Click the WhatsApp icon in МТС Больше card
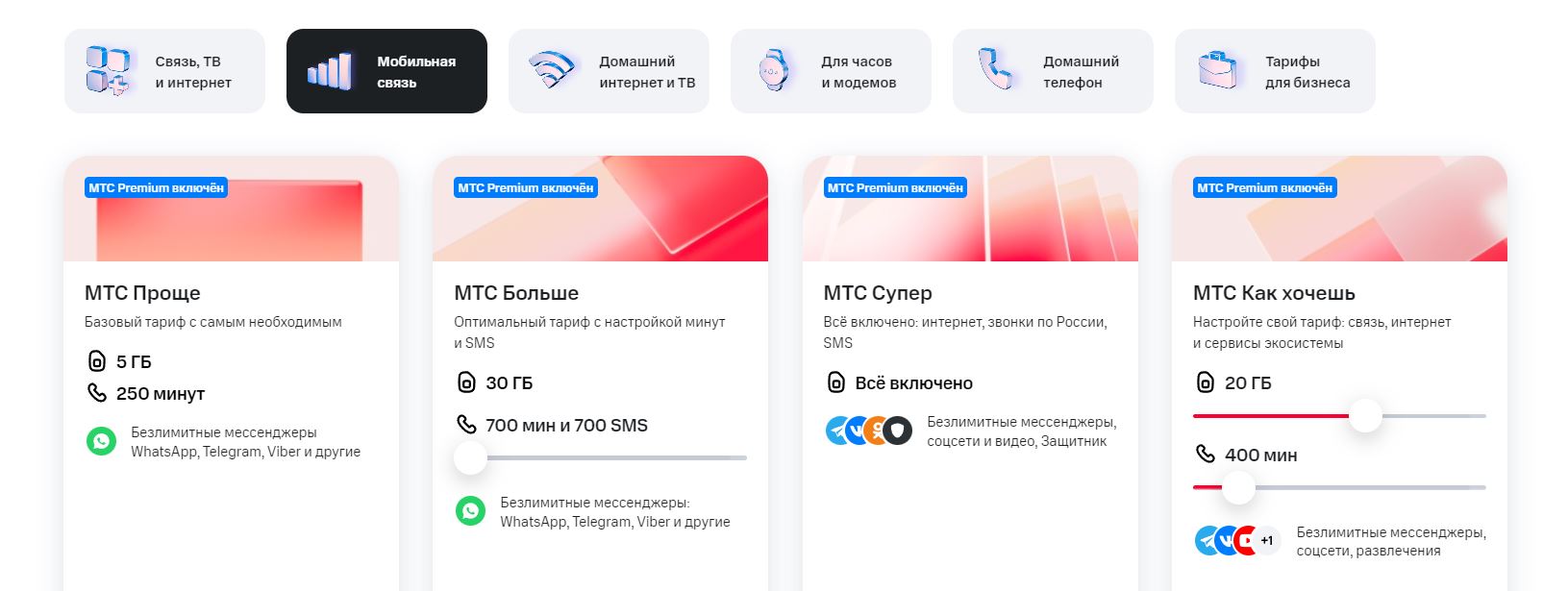The height and width of the screenshot is (591, 1568). pos(470,511)
